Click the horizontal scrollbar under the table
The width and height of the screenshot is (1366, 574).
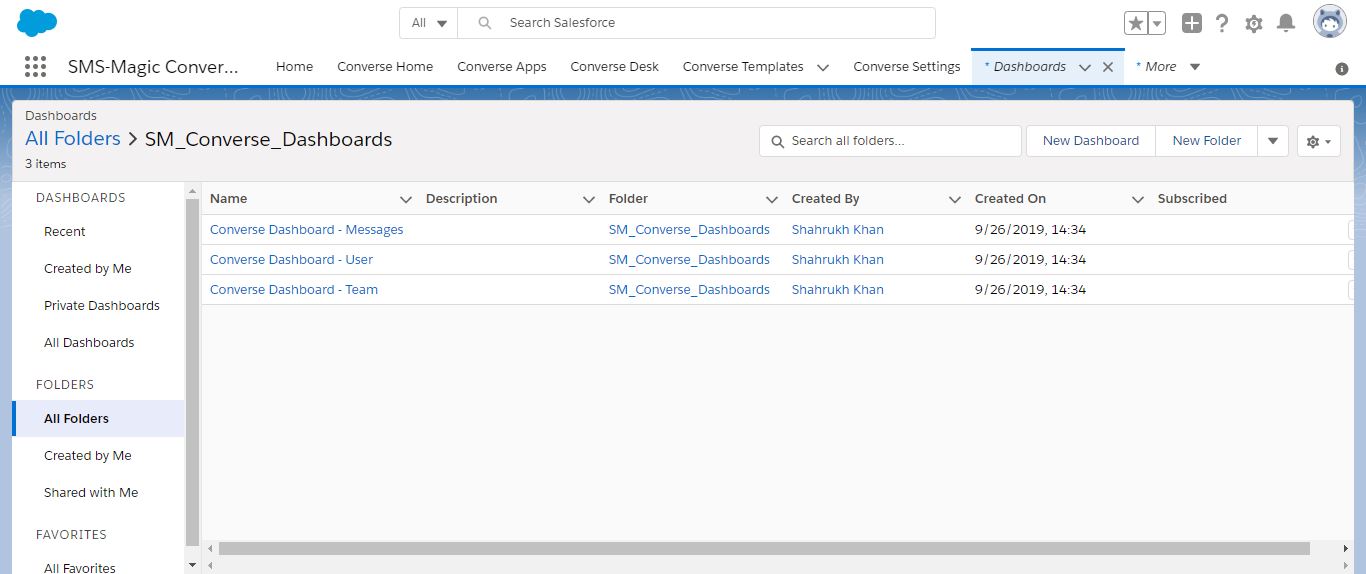click(764, 548)
